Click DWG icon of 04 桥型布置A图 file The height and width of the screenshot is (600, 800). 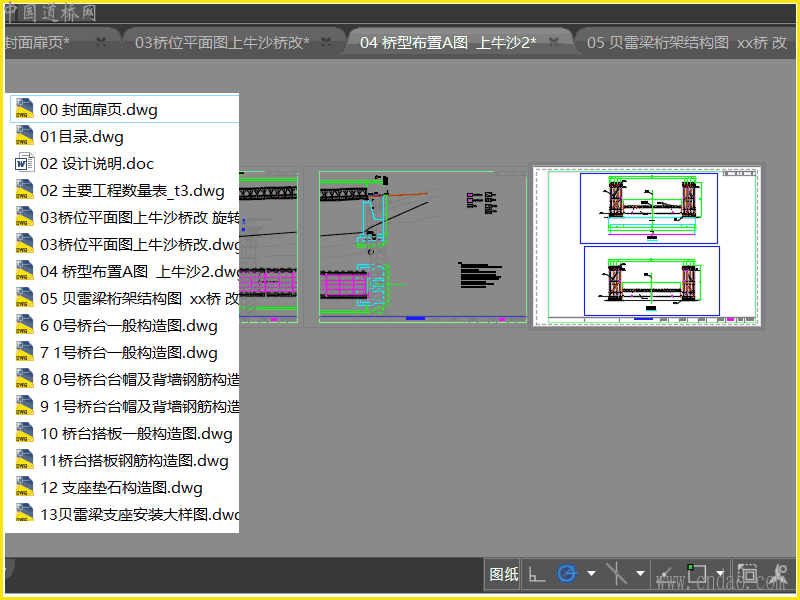coord(24,271)
